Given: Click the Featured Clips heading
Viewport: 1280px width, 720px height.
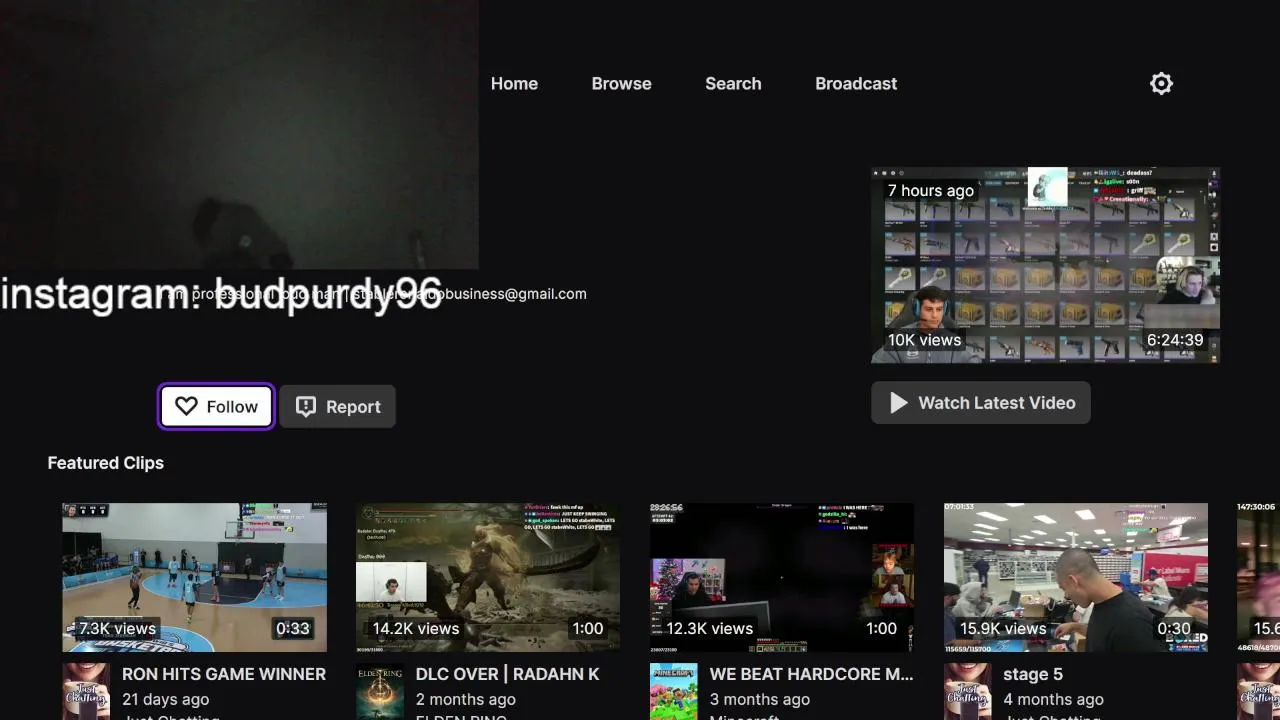Looking at the screenshot, I should (106, 463).
